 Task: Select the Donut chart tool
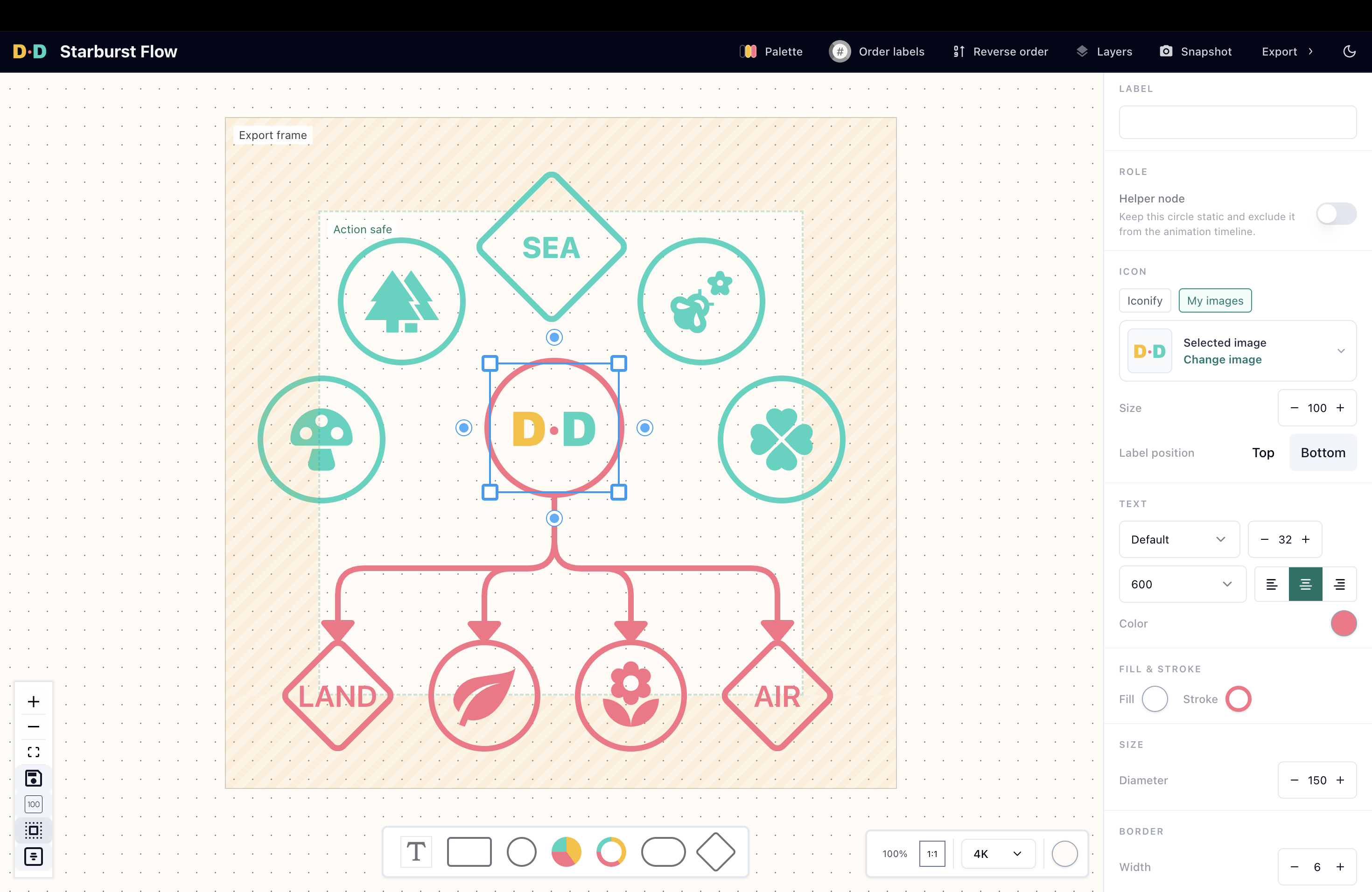click(x=611, y=852)
